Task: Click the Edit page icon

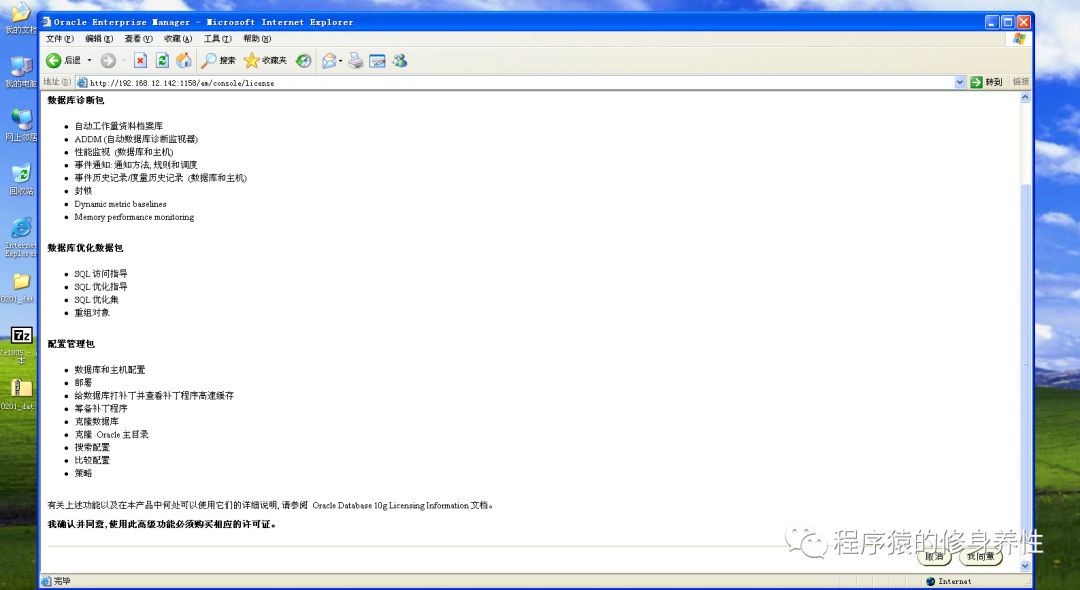Action: click(377, 60)
